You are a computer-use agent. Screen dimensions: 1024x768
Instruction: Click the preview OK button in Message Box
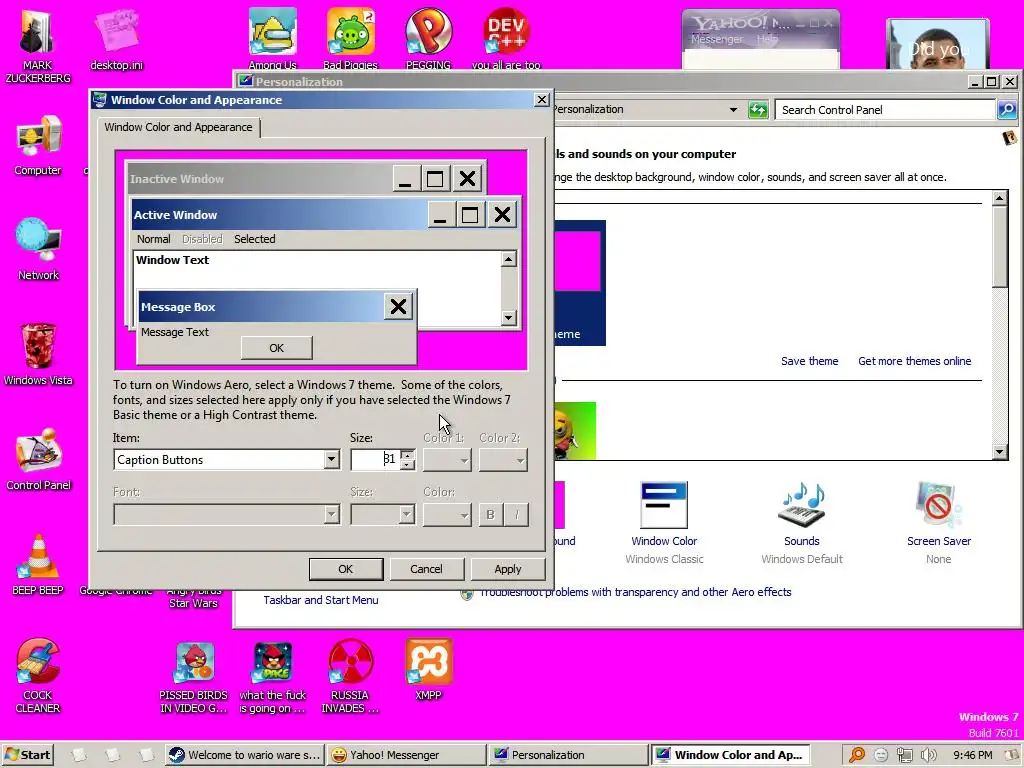[x=277, y=348]
